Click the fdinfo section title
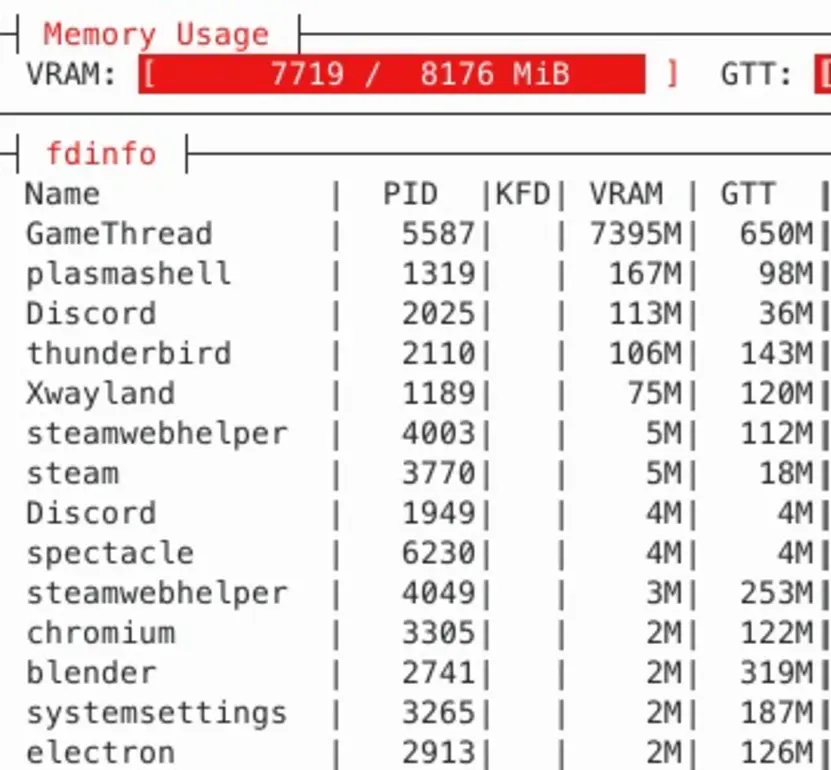 101,154
